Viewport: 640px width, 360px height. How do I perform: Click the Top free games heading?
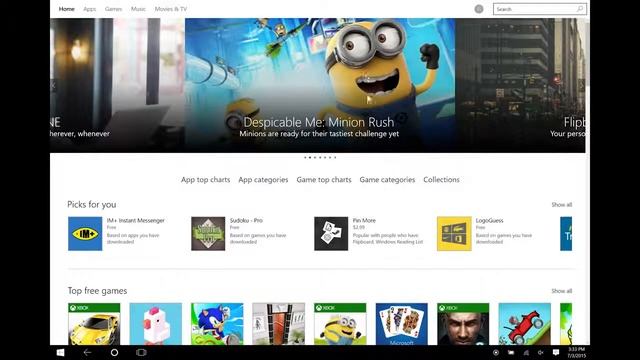tap(97, 291)
